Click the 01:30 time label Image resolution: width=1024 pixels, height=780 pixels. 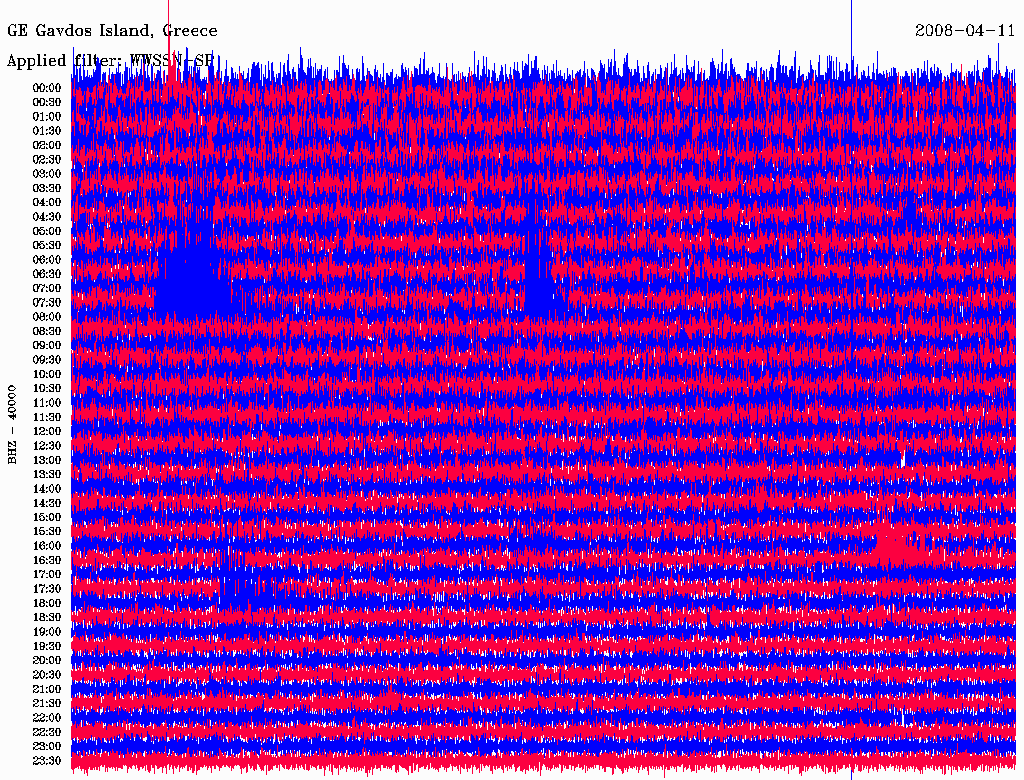[x=47, y=131]
